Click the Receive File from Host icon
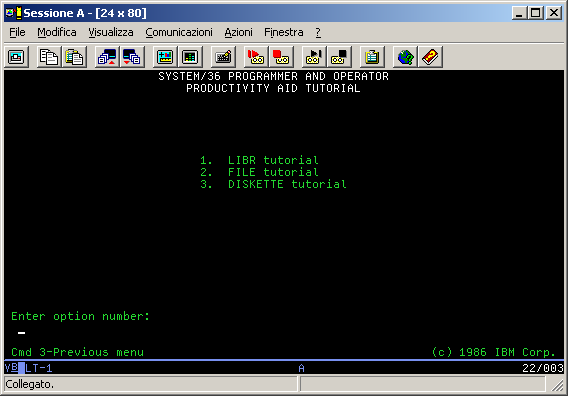The width and height of the screenshot is (568, 396). 132,57
